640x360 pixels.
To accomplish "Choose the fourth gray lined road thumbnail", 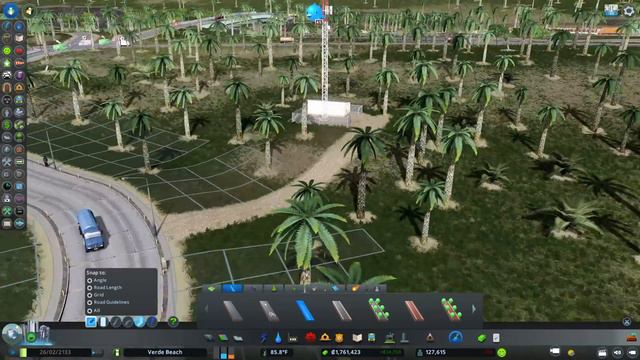I will pyautogui.click(x=342, y=310).
